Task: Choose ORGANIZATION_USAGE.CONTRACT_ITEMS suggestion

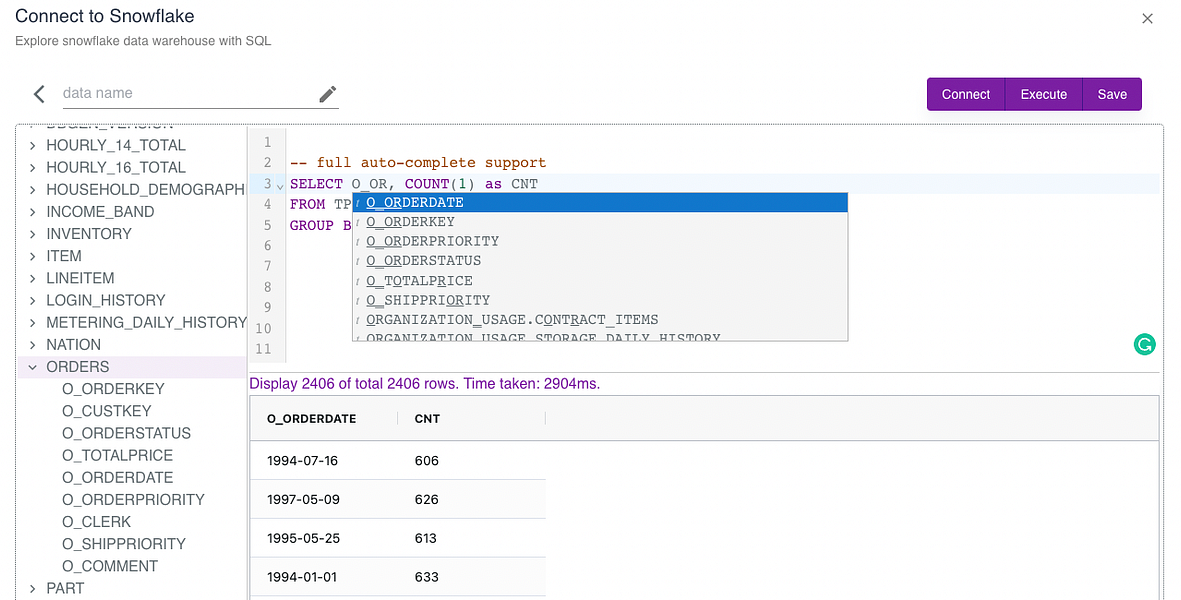Action: click(600, 320)
